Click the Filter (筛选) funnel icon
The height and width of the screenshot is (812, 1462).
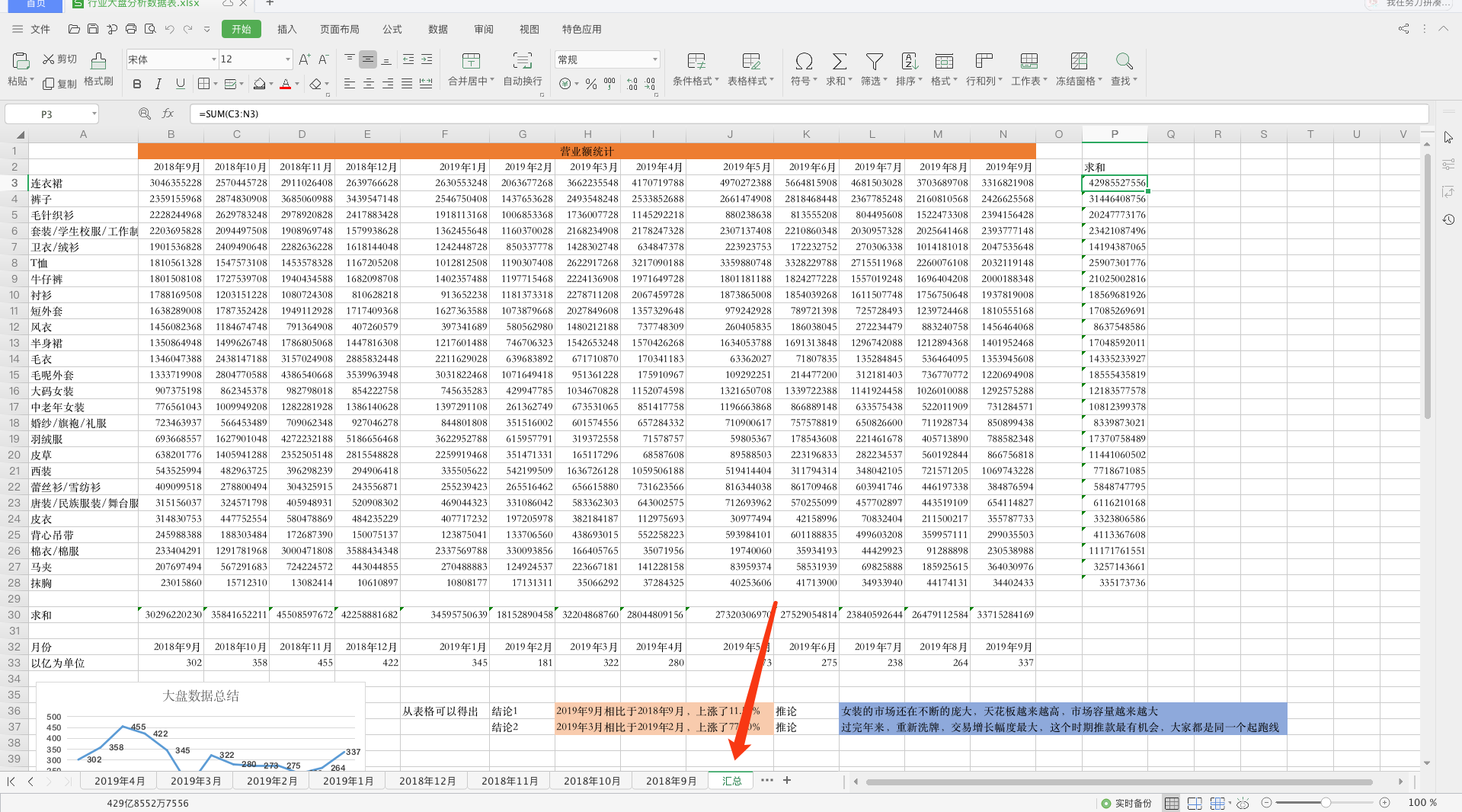click(x=875, y=61)
